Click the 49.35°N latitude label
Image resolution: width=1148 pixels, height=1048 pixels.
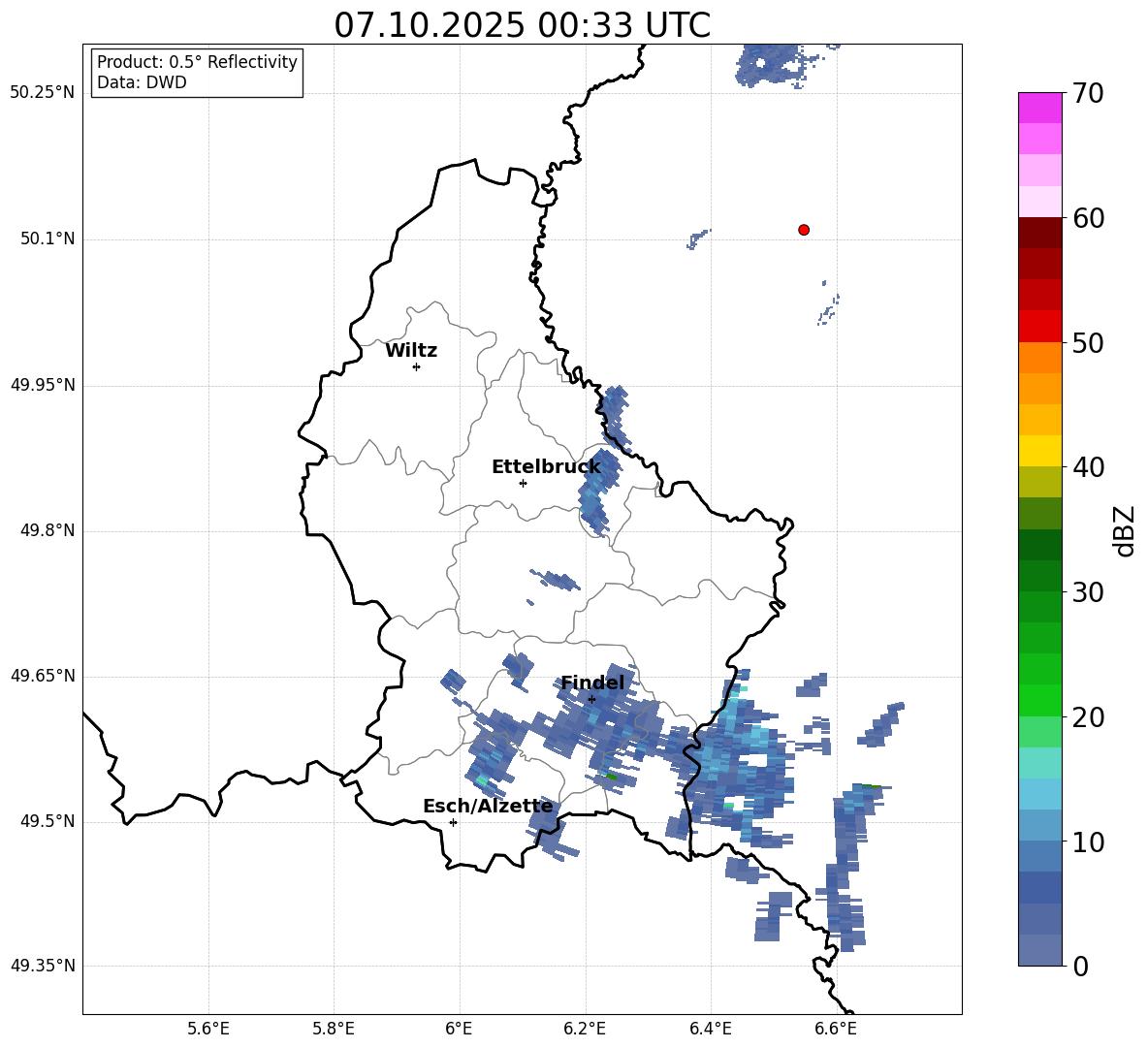43,966
